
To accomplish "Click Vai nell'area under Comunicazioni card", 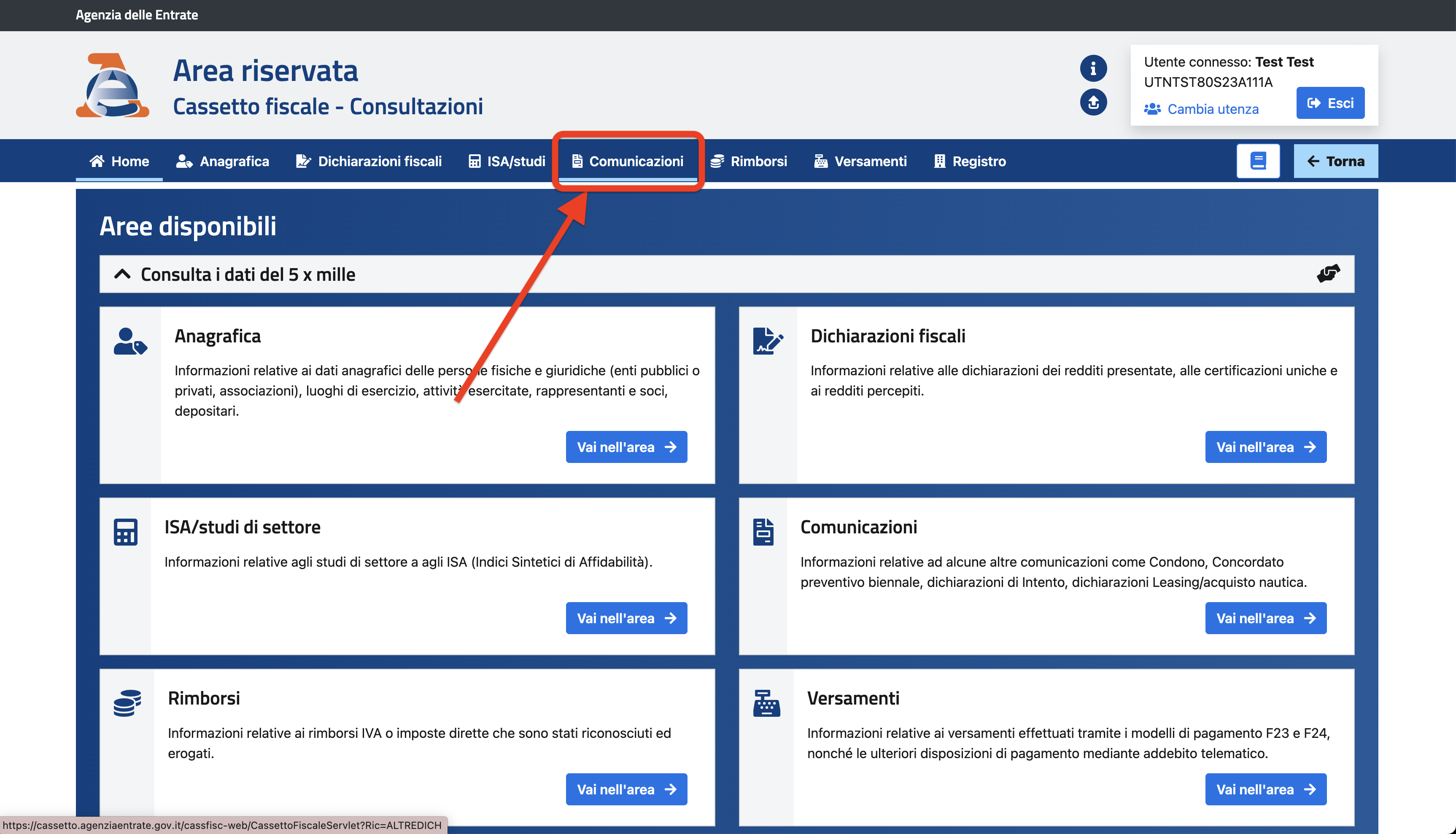I will pos(1265,618).
